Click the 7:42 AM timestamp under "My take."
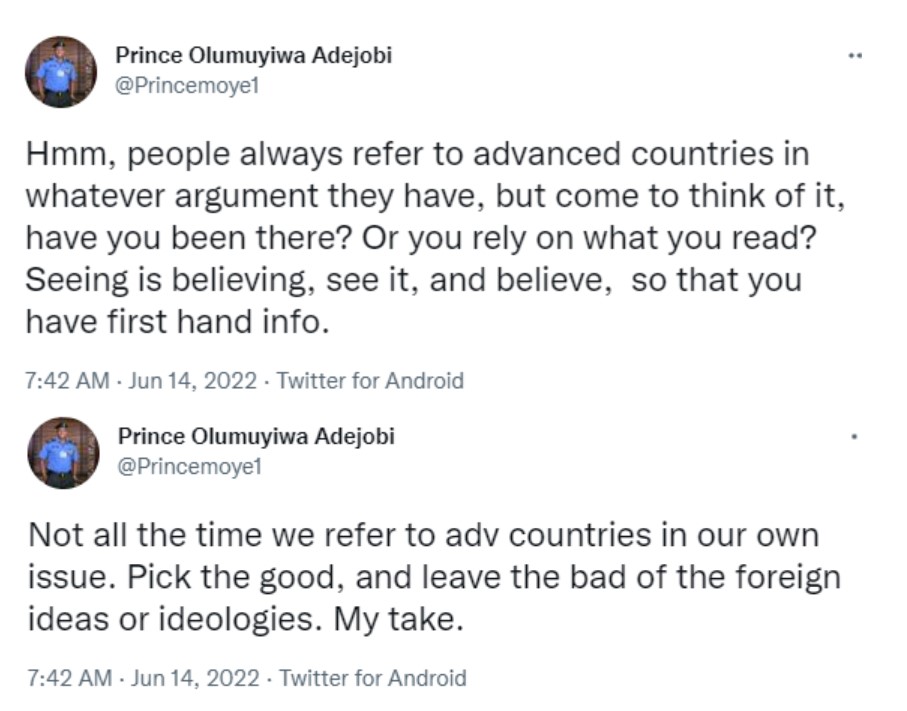This screenshot has height=711, width=907. [x=68, y=678]
